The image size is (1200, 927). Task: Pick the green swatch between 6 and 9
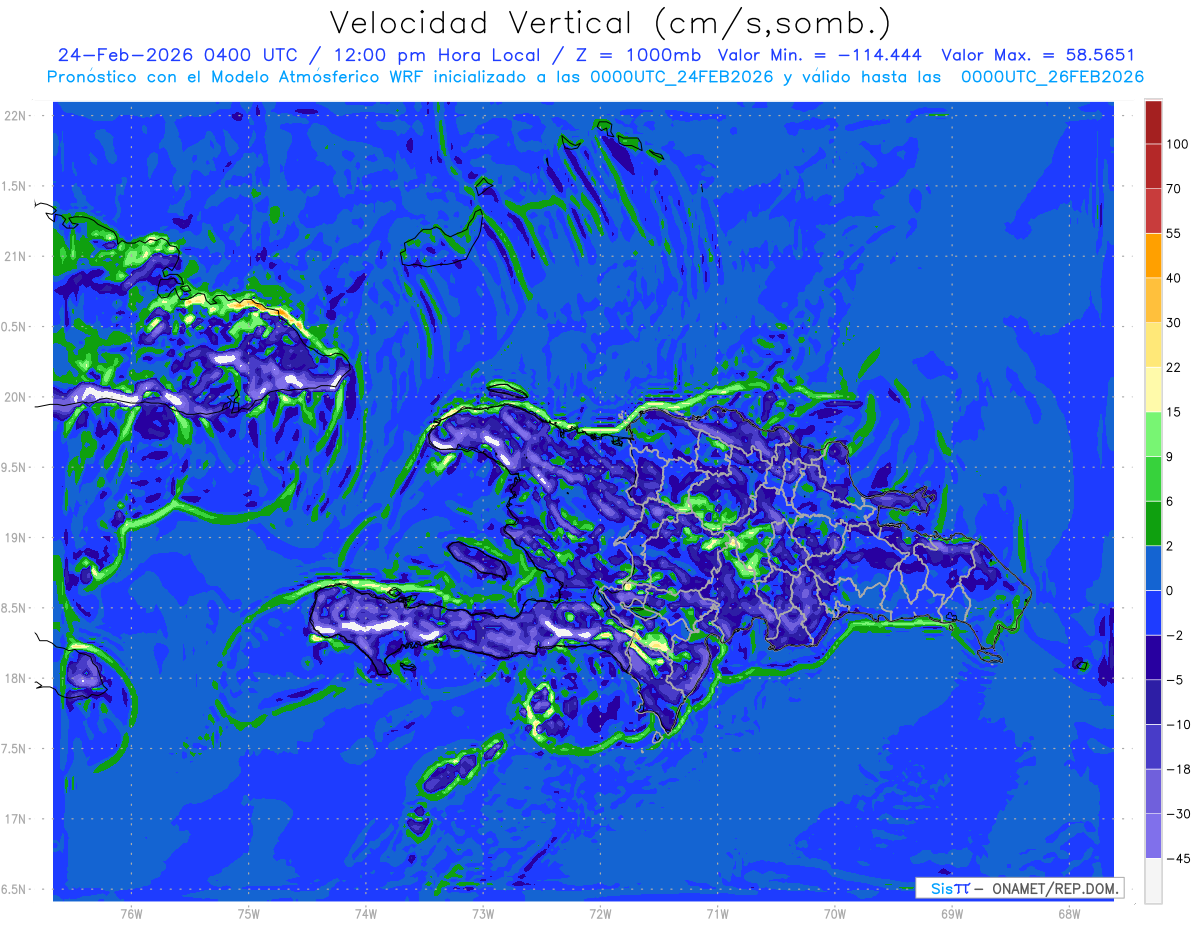[x=1153, y=478]
